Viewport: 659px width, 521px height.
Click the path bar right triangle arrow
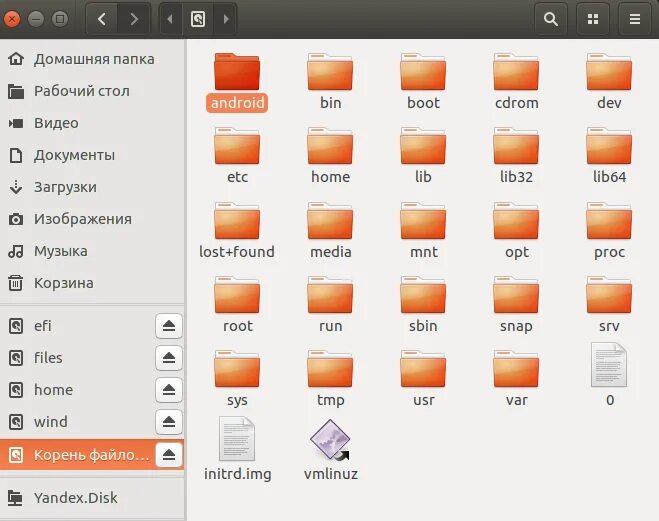[226, 19]
